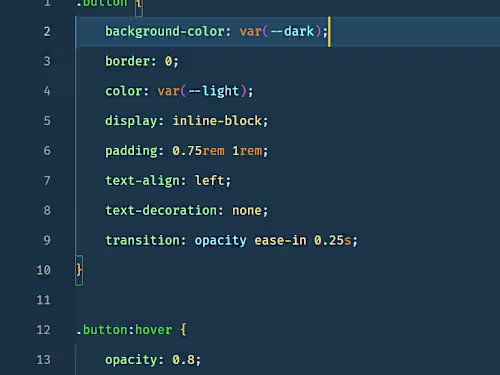Screen dimensions: 500x375
Task: Click the inline-block value
Action: pos(217,121)
